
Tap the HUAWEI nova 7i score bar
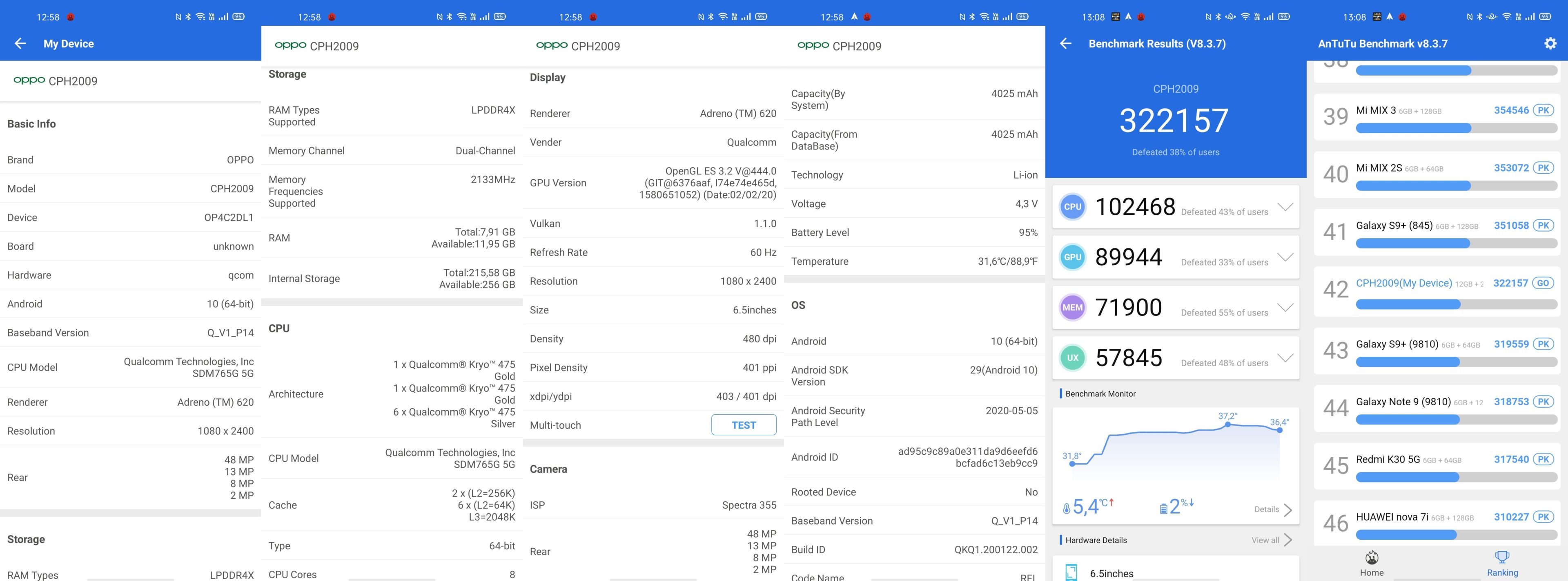tap(1456, 535)
